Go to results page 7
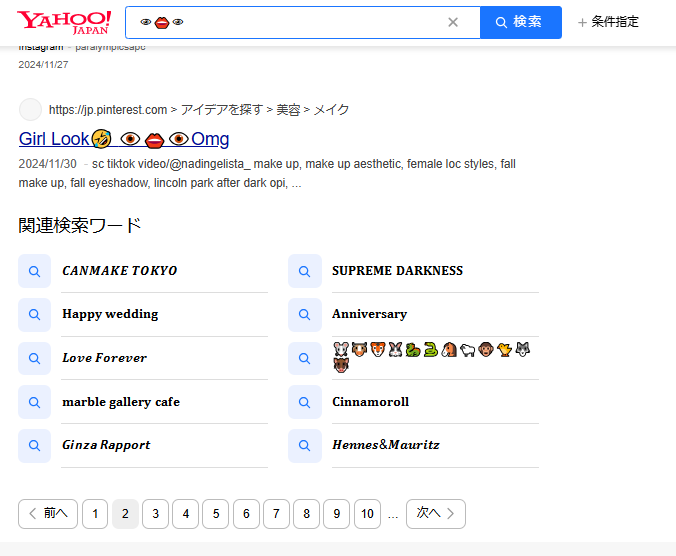Image resolution: width=676 pixels, height=556 pixels. pos(276,514)
